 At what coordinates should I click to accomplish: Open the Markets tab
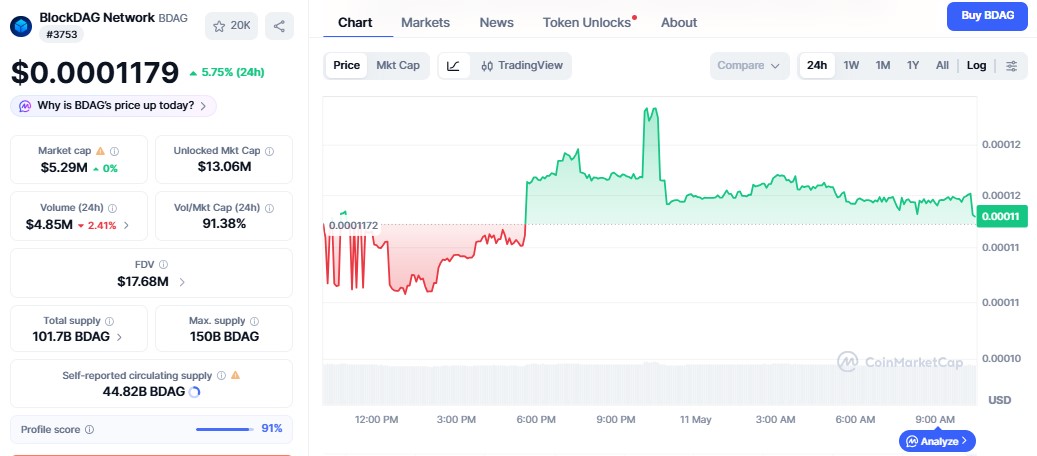point(425,23)
